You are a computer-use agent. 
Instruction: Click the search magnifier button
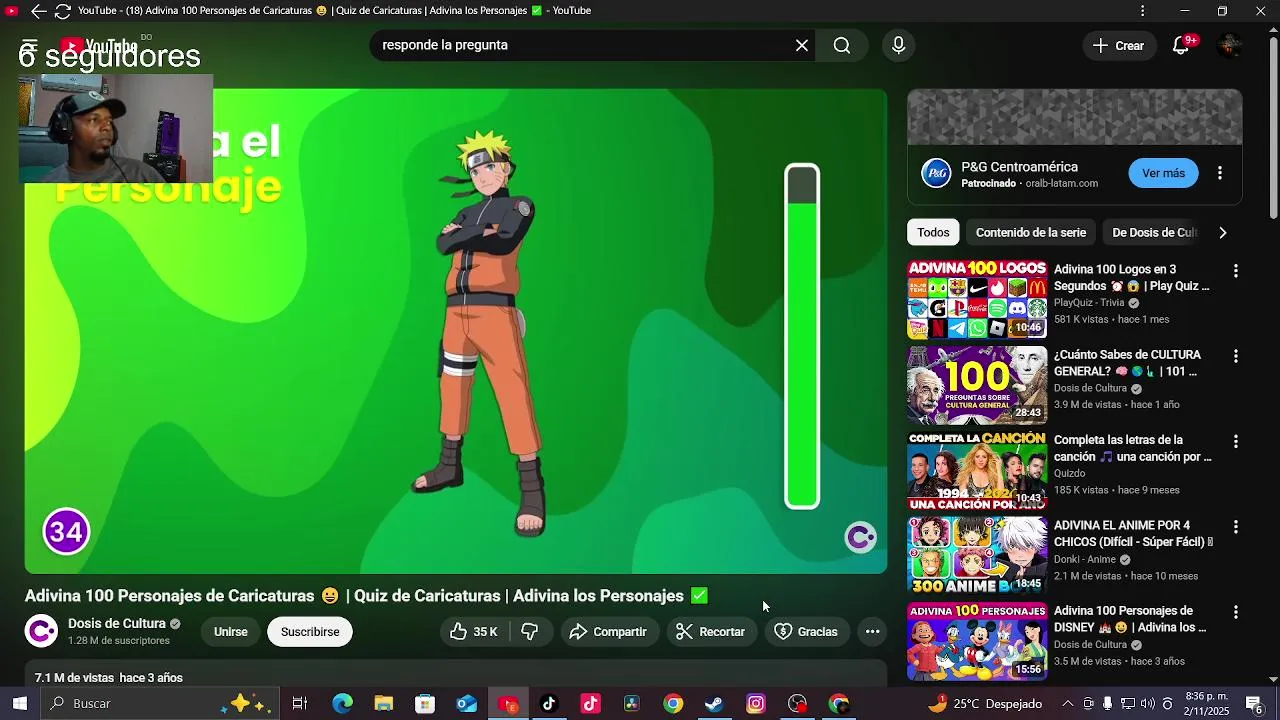tap(842, 45)
